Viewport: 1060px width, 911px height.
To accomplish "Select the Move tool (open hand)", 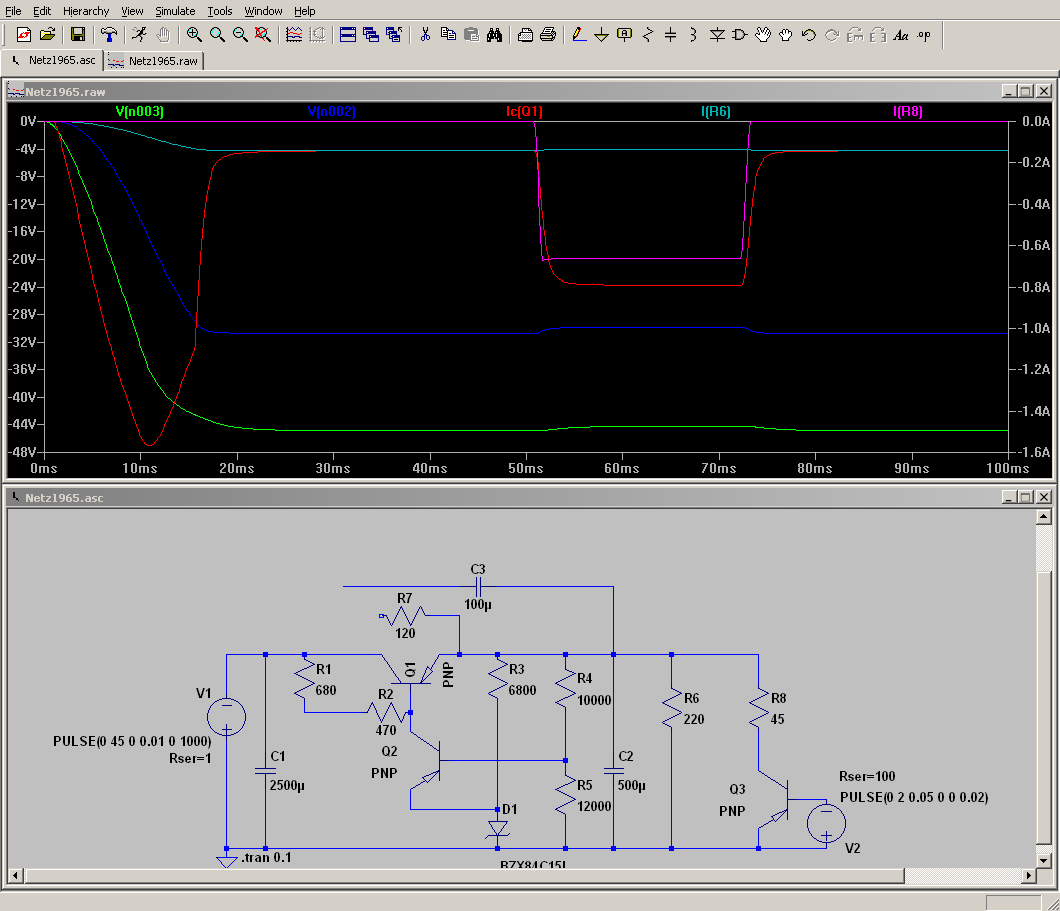I will [763, 34].
